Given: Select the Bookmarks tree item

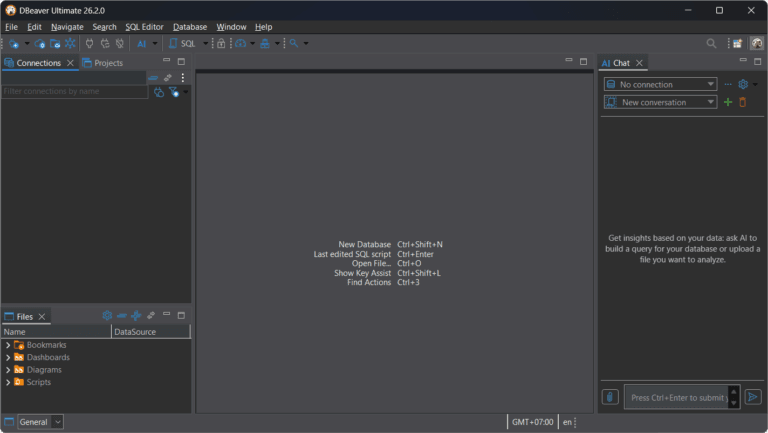Looking at the screenshot, I should 46,345.
